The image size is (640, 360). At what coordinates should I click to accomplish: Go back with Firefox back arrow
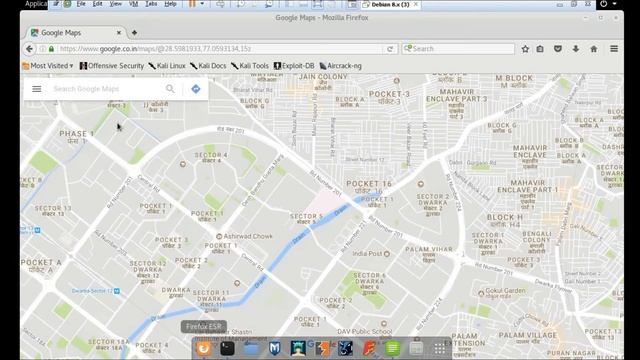click(29, 49)
